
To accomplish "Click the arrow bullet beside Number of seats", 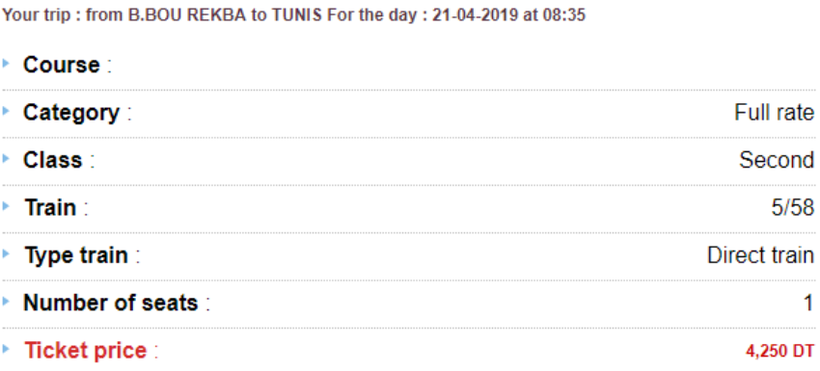I will pos(6,301).
